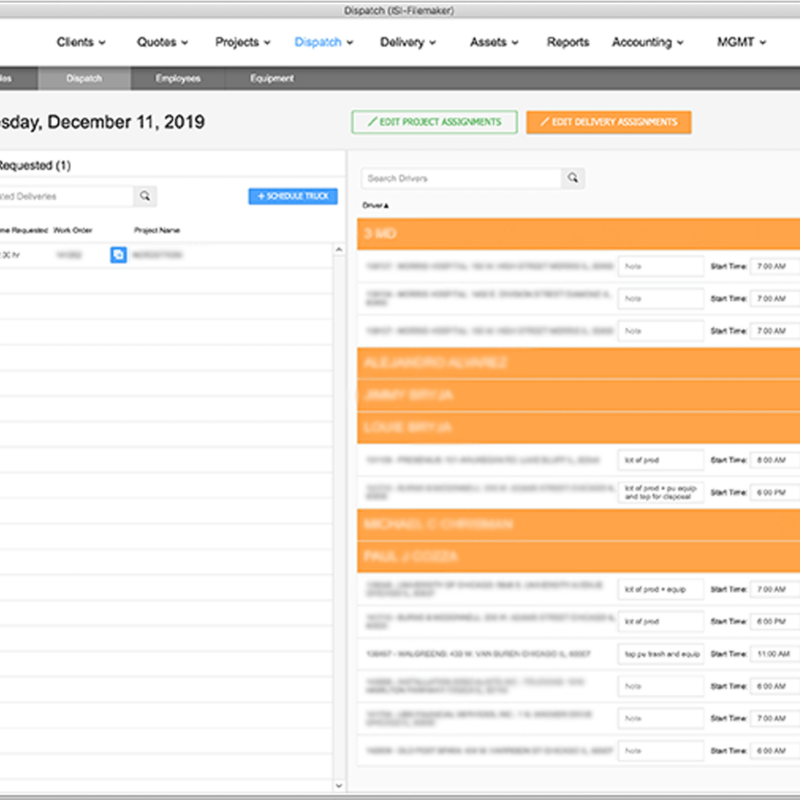Click the Search Drivers input field
This screenshot has width=800, height=800.
pyautogui.click(x=461, y=178)
